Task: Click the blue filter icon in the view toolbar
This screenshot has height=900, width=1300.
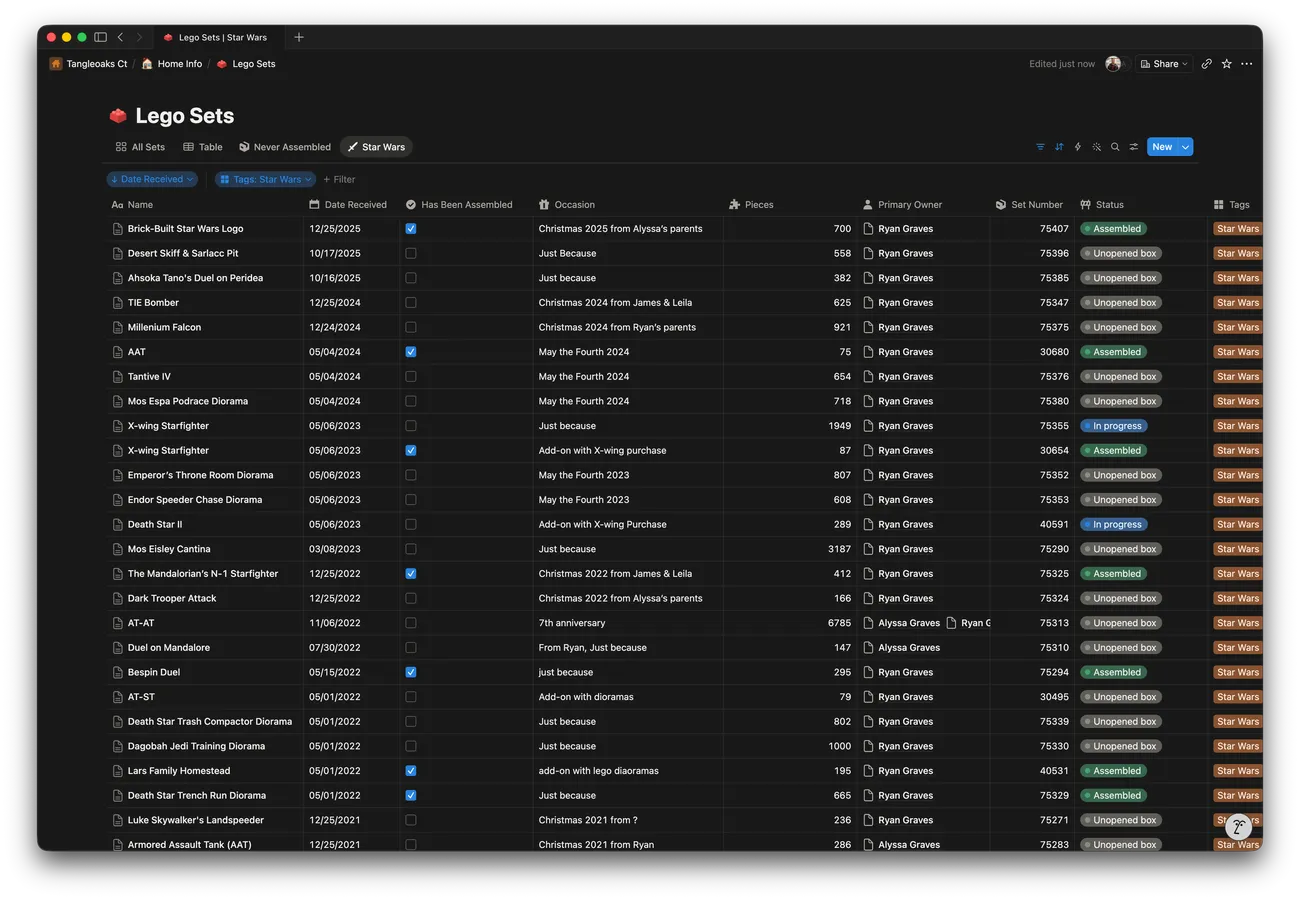Action: [x=1040, y=147]
